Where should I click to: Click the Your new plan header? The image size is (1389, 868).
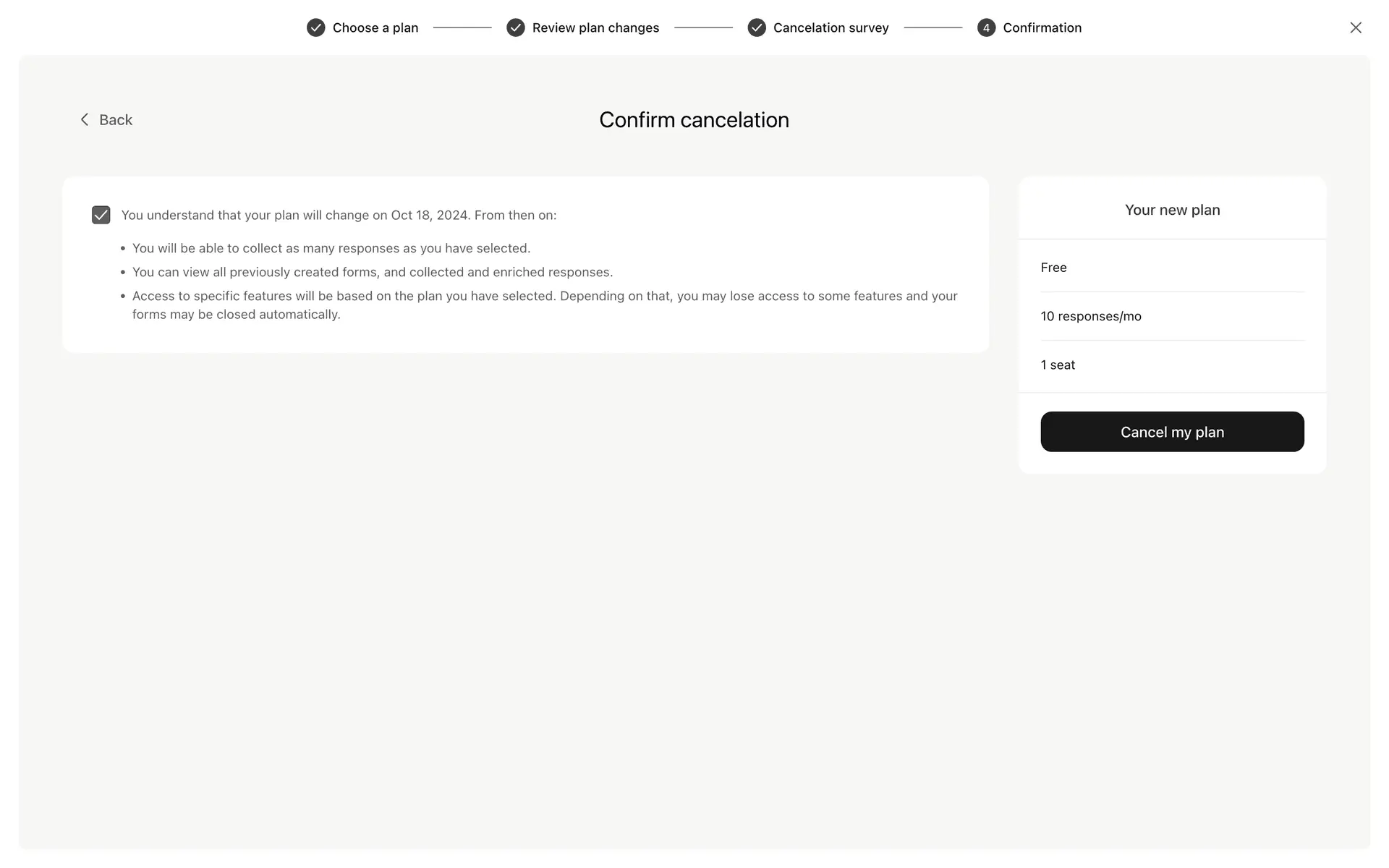tap(1172, 210)
